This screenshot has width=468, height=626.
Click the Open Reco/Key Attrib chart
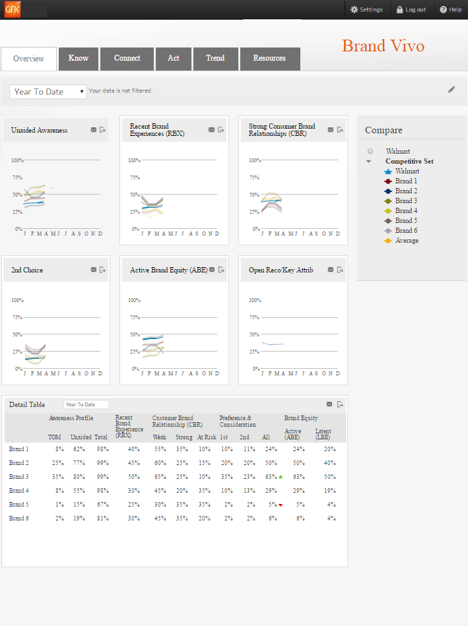(295, 335)
